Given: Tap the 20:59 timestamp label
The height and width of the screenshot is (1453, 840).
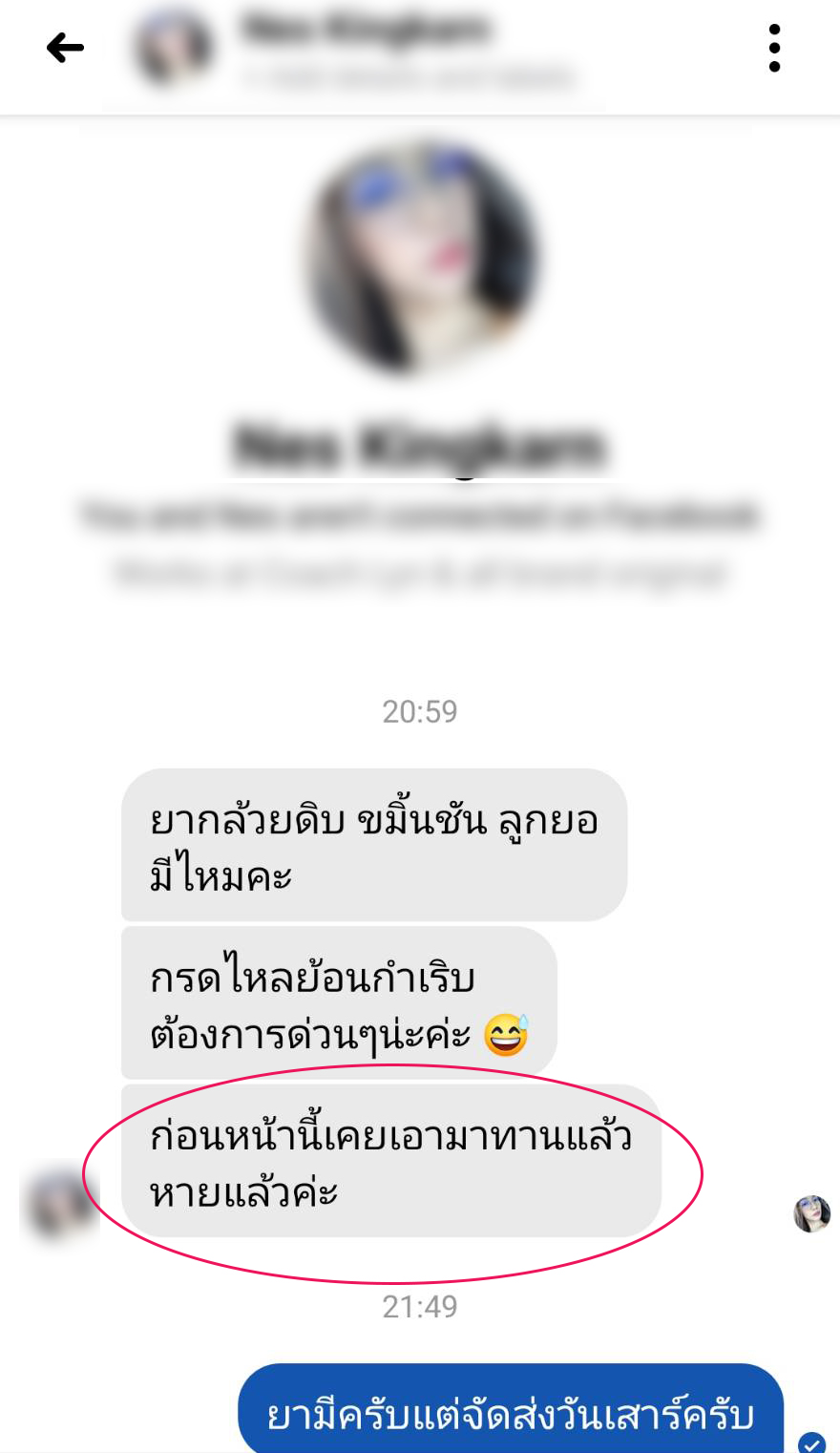Looking at the screenshot, I should click(420, 711).
